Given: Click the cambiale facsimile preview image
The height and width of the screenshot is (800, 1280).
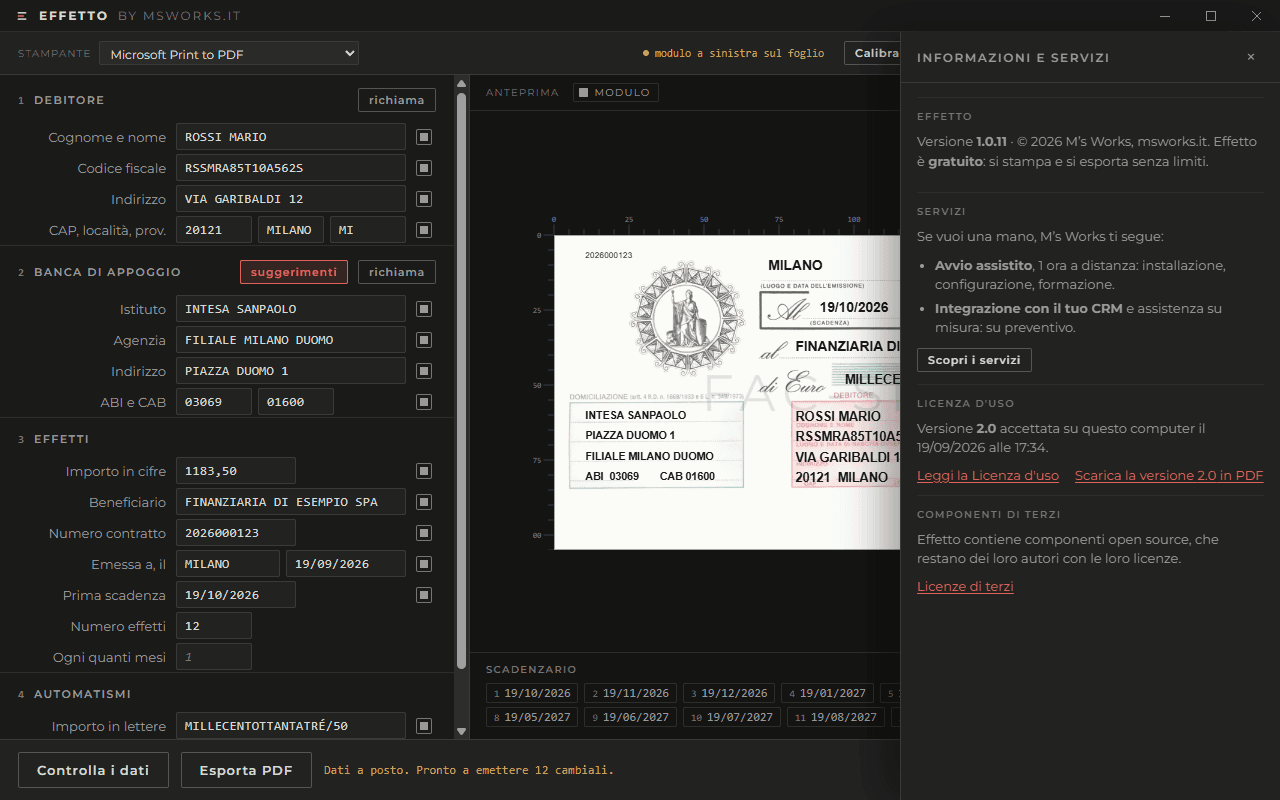Looking at the screenshot, I should click(x=727, y=392).
